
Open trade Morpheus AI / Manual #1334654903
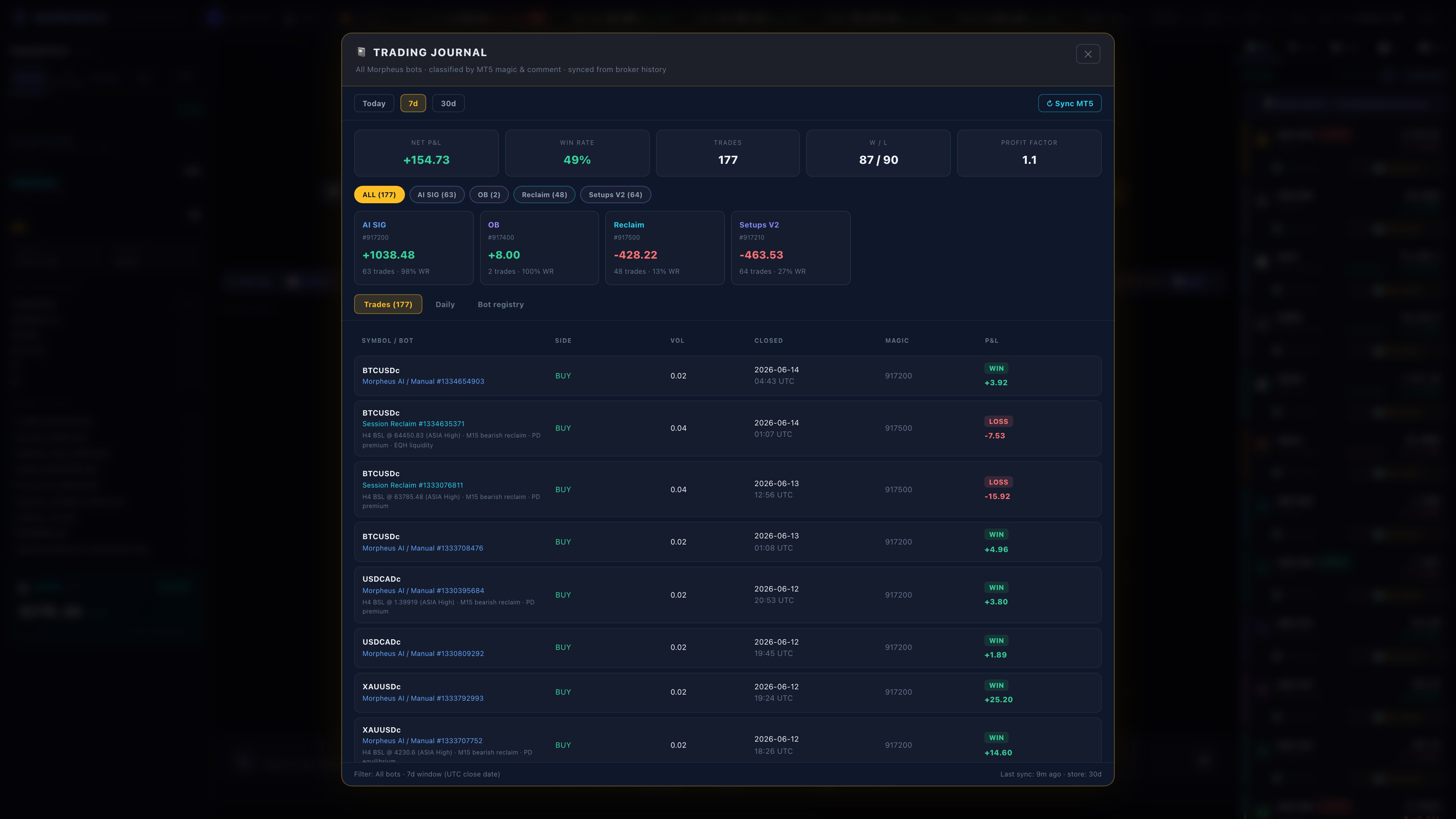tap(728, 376)
